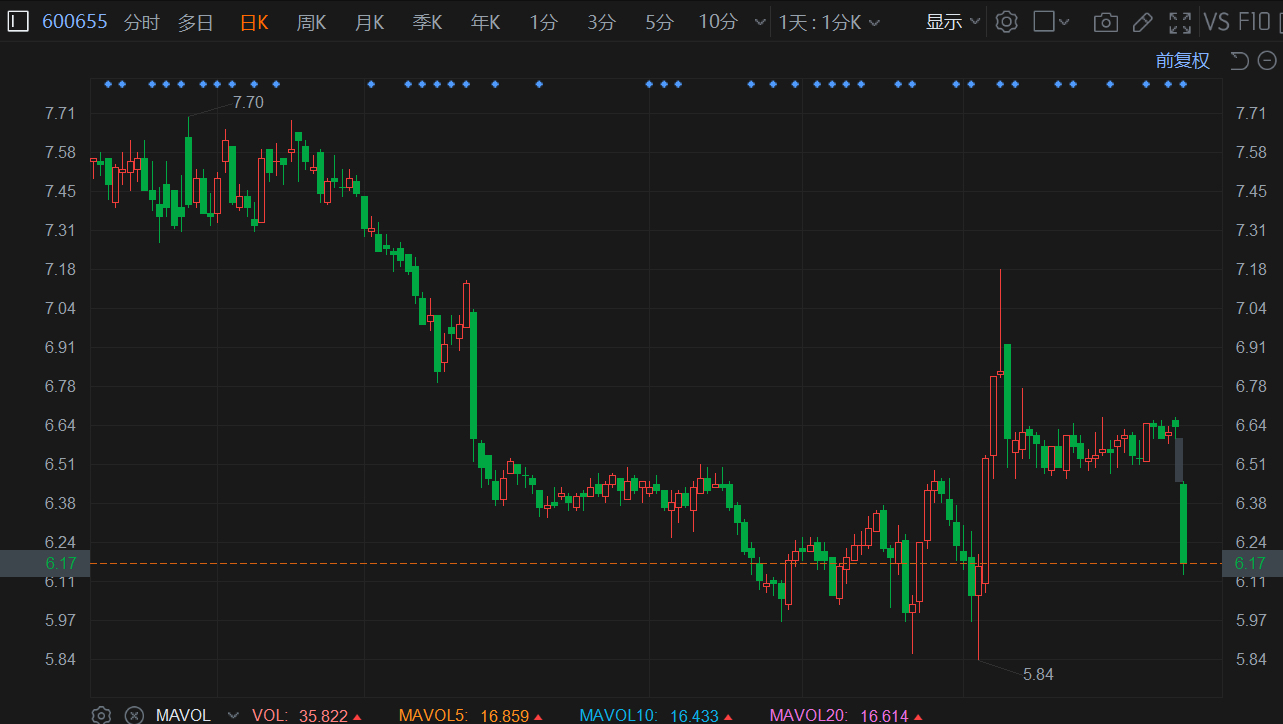Activate the pencil drawing tool
The width and height of the screenshot is (1283, 724).
[x=1142, y=22]
